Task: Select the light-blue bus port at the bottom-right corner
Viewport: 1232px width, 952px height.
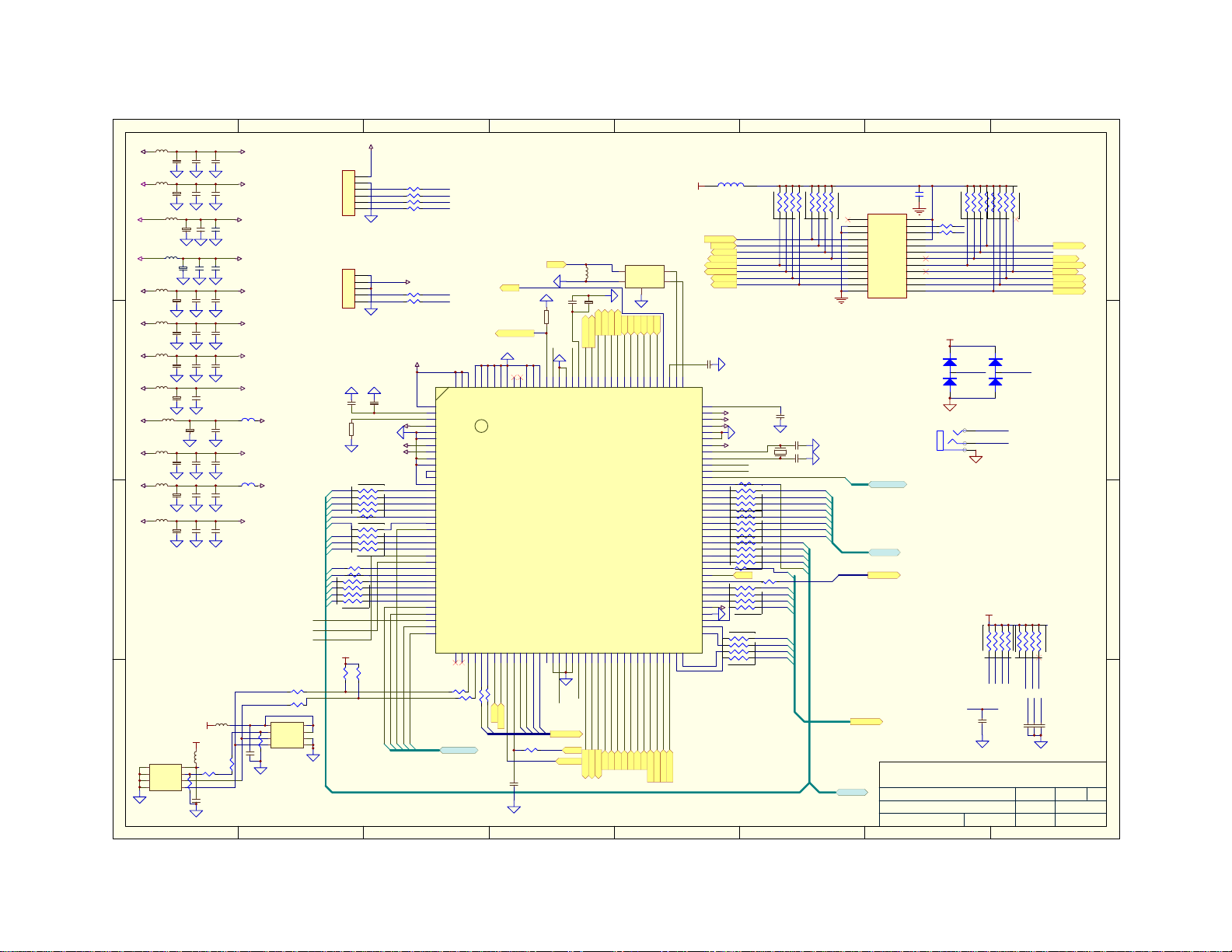Action: point(853,792)
